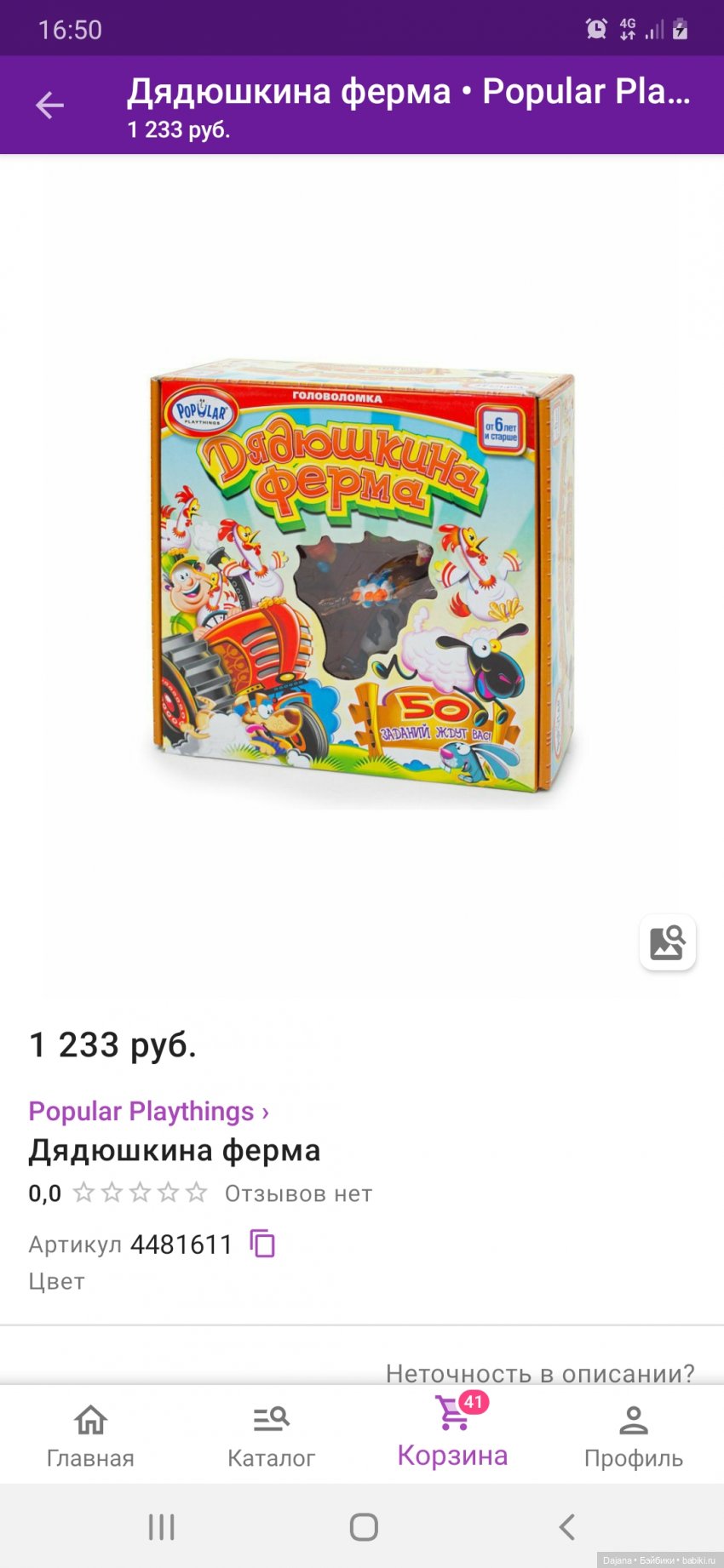Open the Popular Playthings brand link
This screenshot has width=724, height=1568.
(x=149, y=1111)
